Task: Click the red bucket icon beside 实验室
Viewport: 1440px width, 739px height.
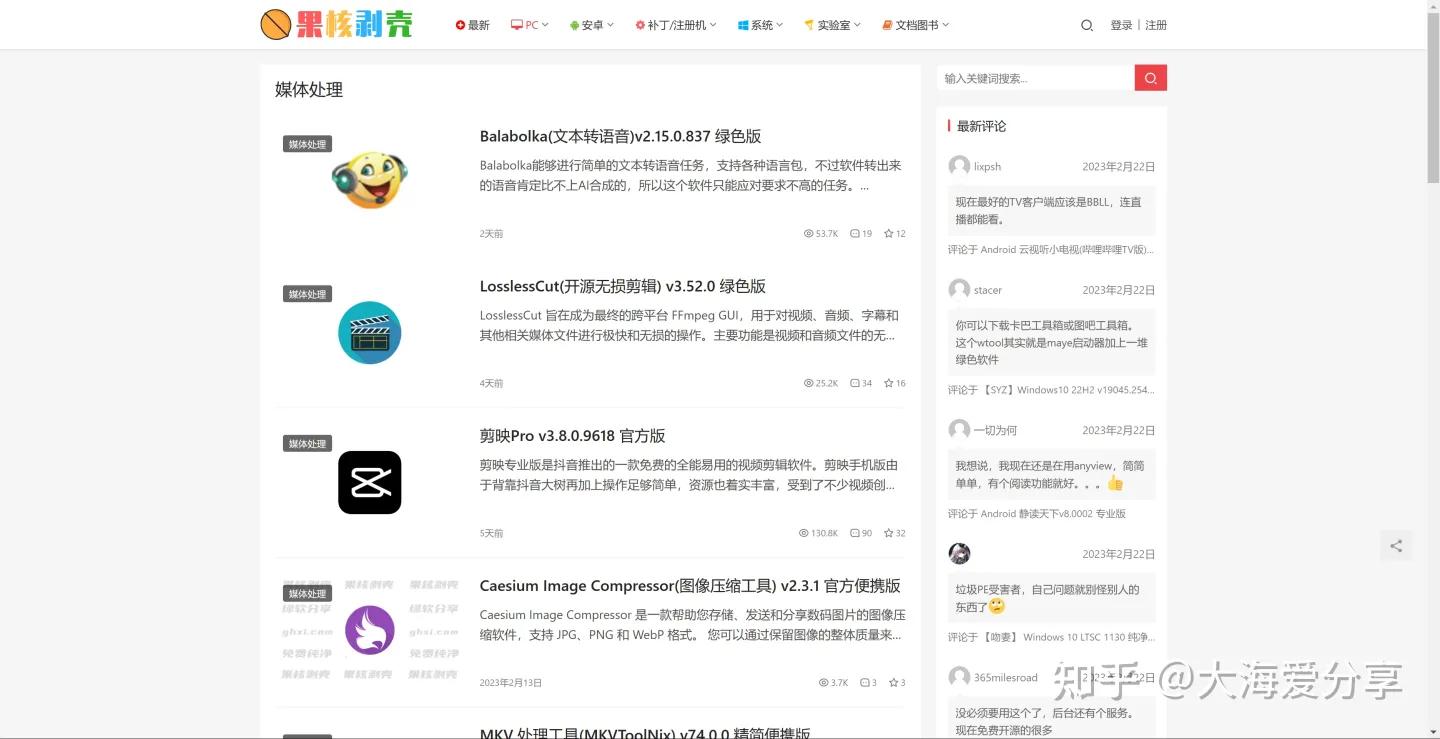Action: coord(806,24)
